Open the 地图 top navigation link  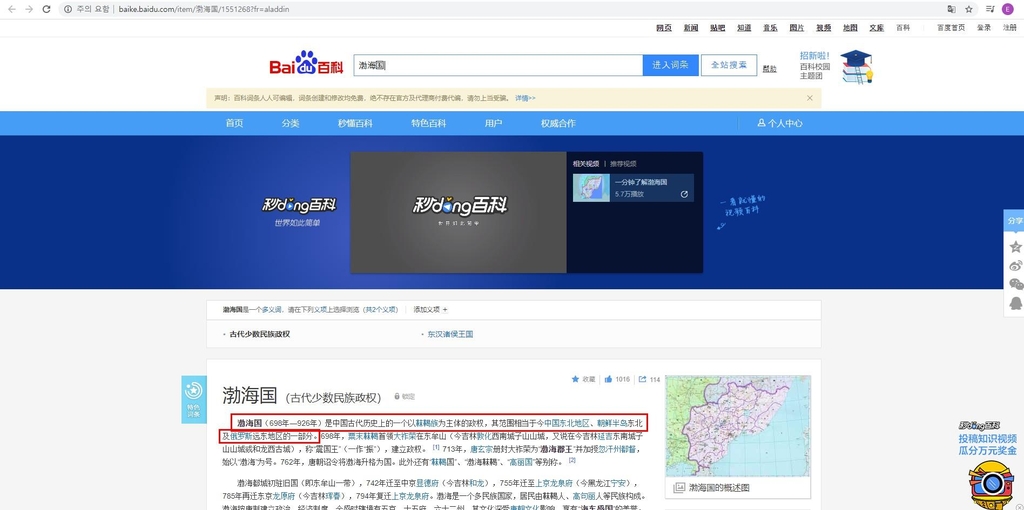pyautogui.click(x=850, y=27)
